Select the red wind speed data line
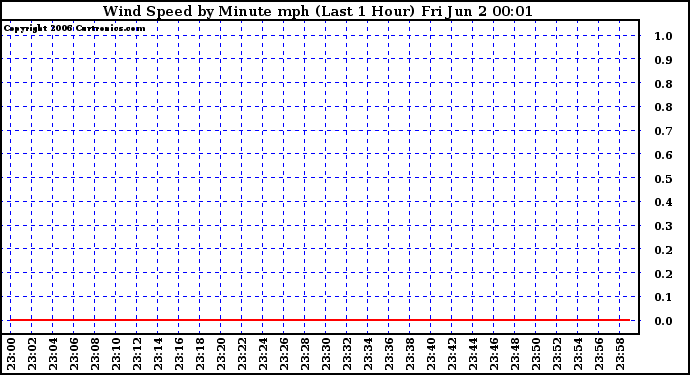 [x=320, y=320]
